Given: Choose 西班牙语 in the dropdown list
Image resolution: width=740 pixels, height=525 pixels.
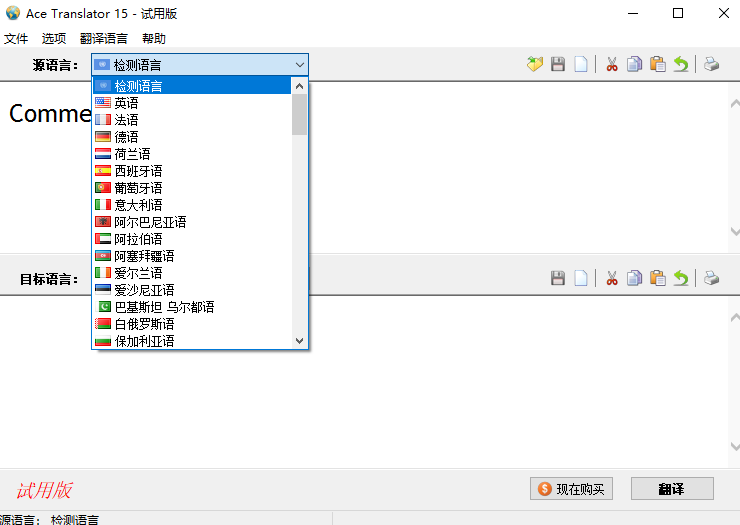Looking at the screenshot, I should pyautogui.click(x=138, y=171).
